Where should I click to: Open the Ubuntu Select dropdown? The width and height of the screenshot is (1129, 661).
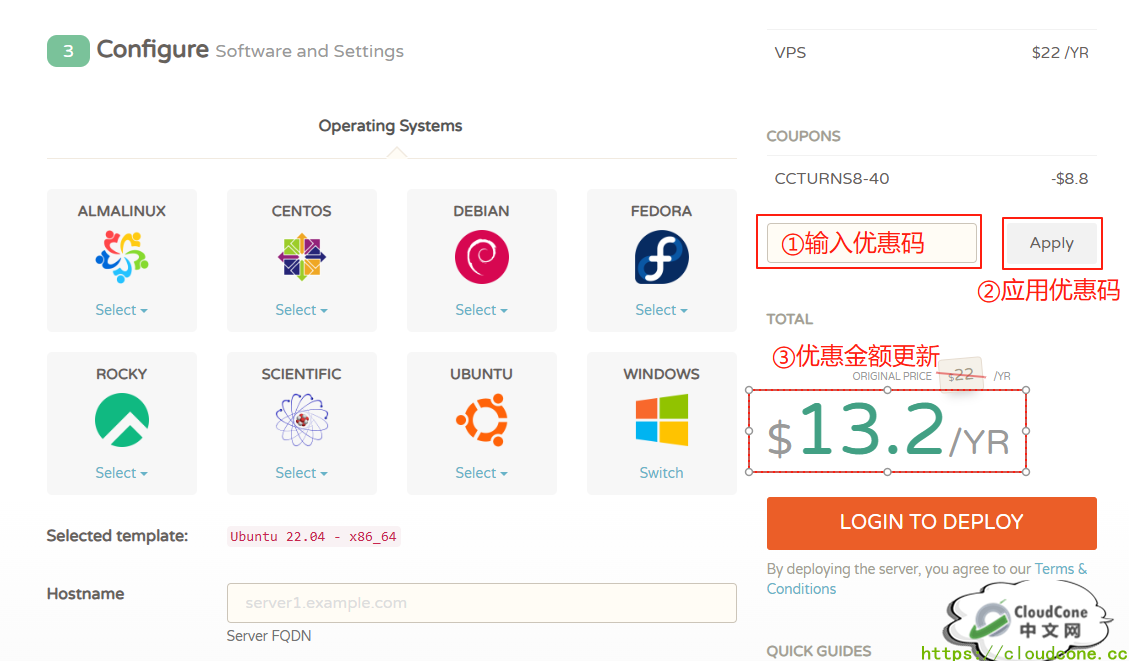click(x=482, y=472)
